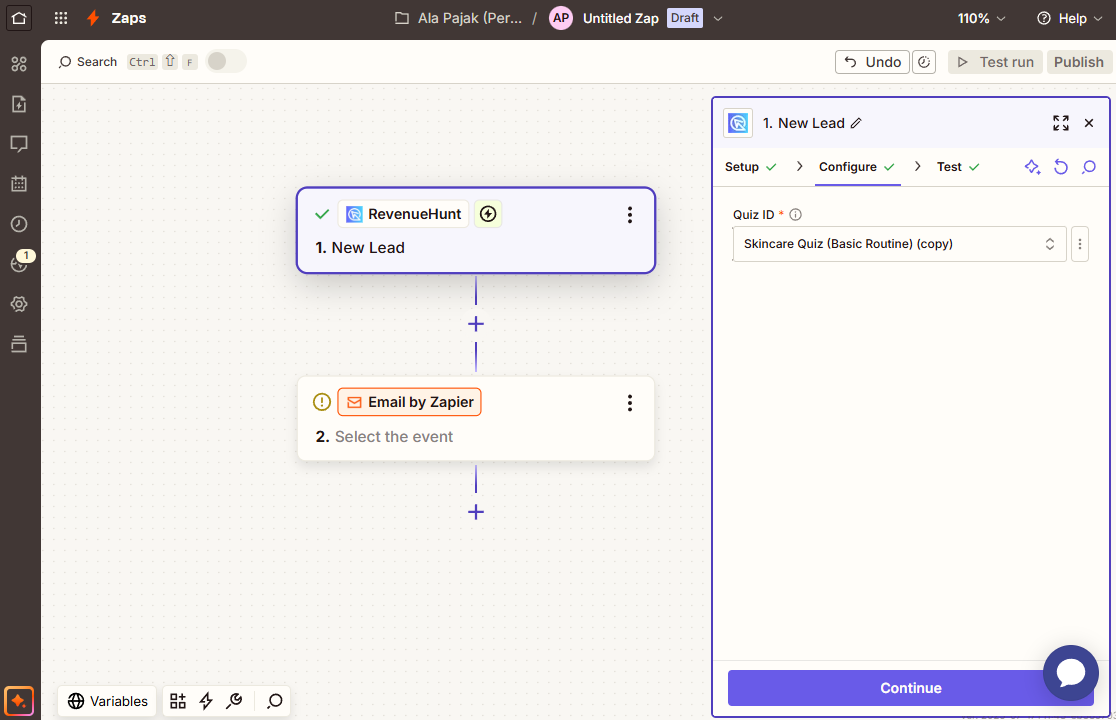Switch to the Setup tab
The width and height of the screenshot is (1116, 720).
[x=751, y=166]
